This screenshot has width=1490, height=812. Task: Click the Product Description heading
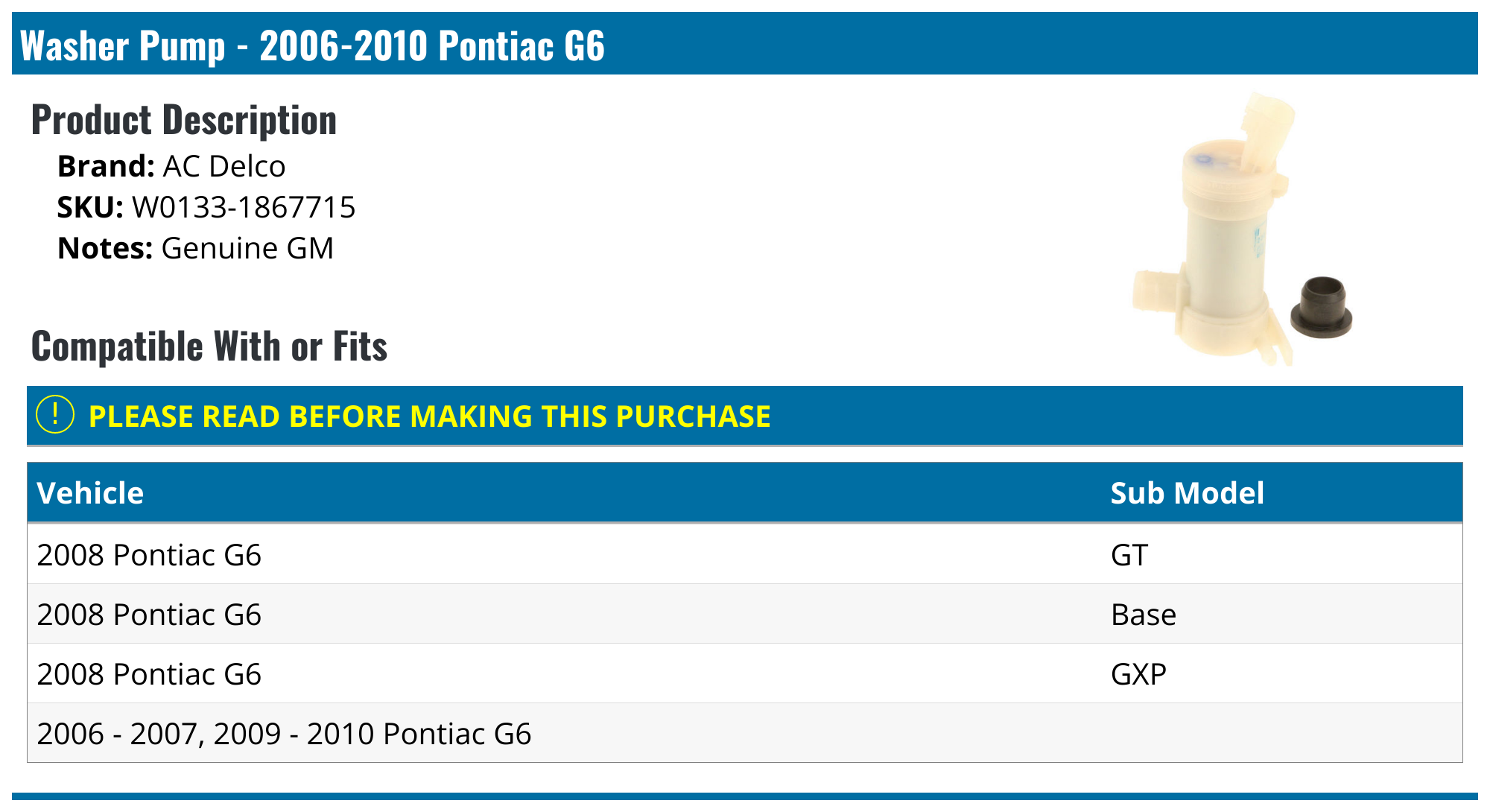(x=184, y=120)
